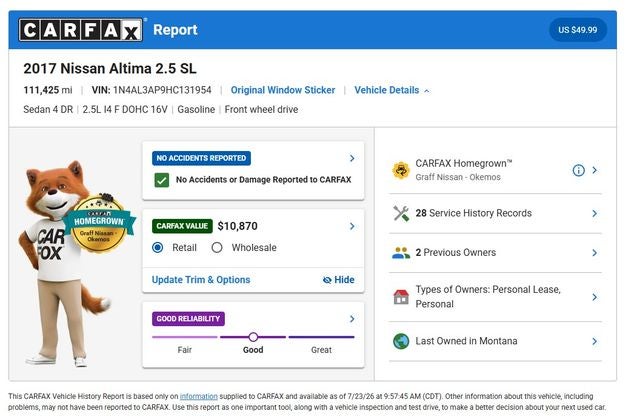
Task: Select the Wholesale value radio button
Action: tap(217, 248)
